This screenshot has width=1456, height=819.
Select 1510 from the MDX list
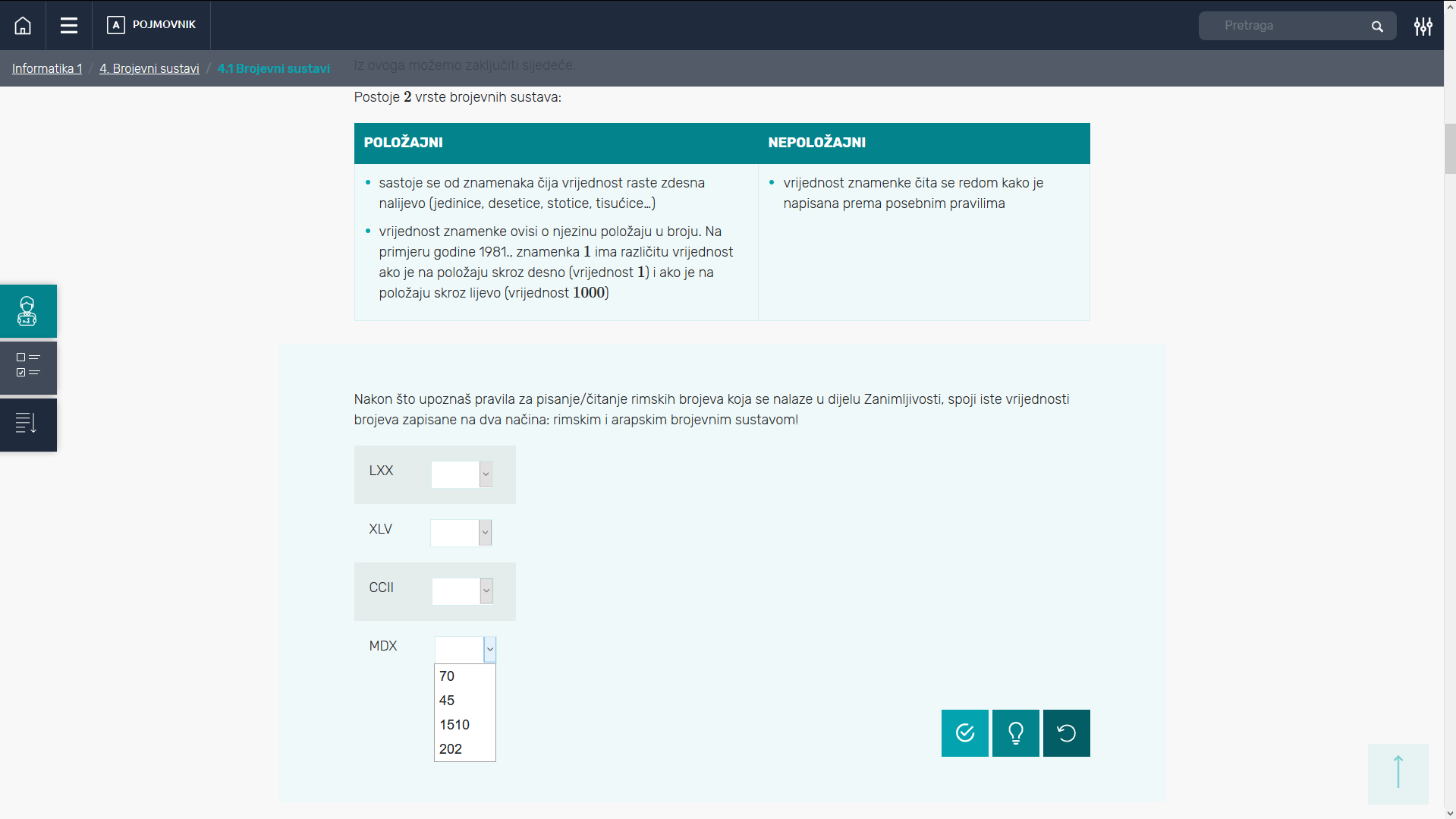(454, 725)
